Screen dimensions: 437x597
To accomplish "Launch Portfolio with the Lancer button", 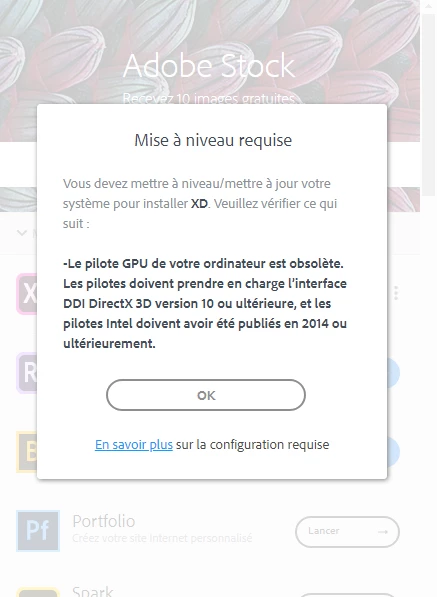I will pyautogui.click(x=347, y=532).
